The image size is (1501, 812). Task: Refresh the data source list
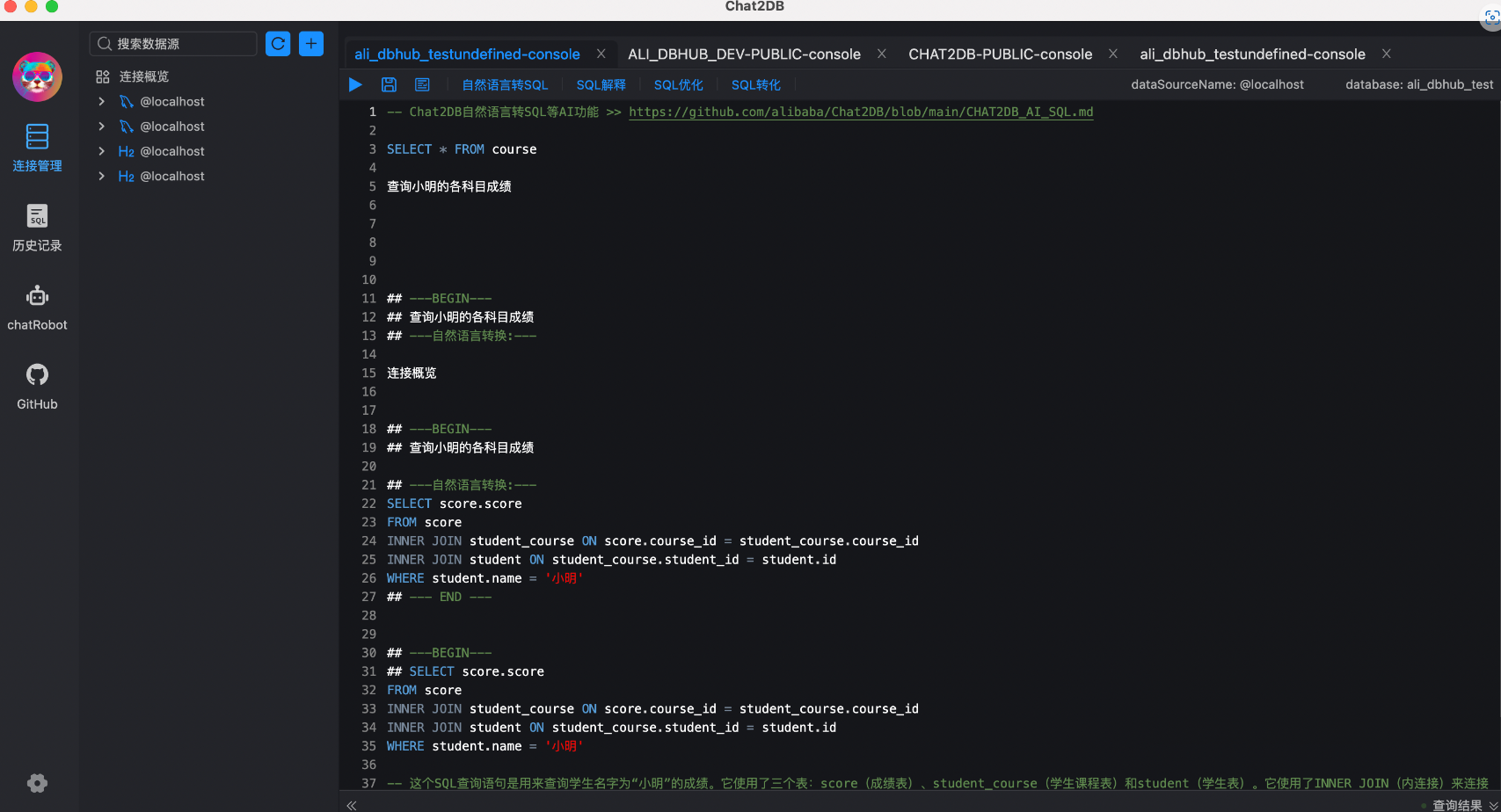(278, 43)
